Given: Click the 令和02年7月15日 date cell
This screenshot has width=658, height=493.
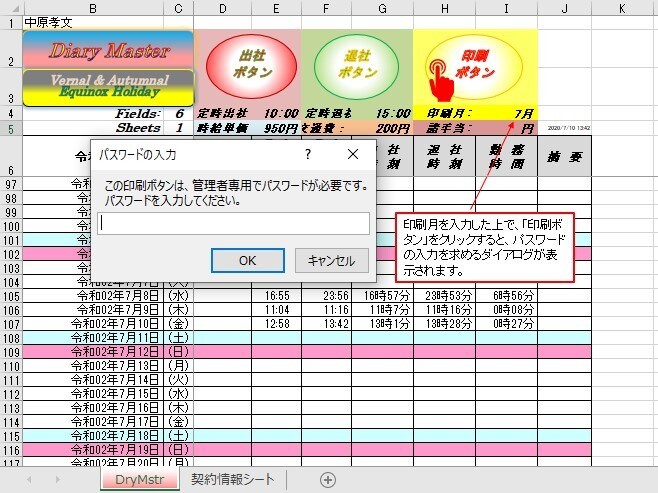Looking at the screenshot, I should point(93,394).
